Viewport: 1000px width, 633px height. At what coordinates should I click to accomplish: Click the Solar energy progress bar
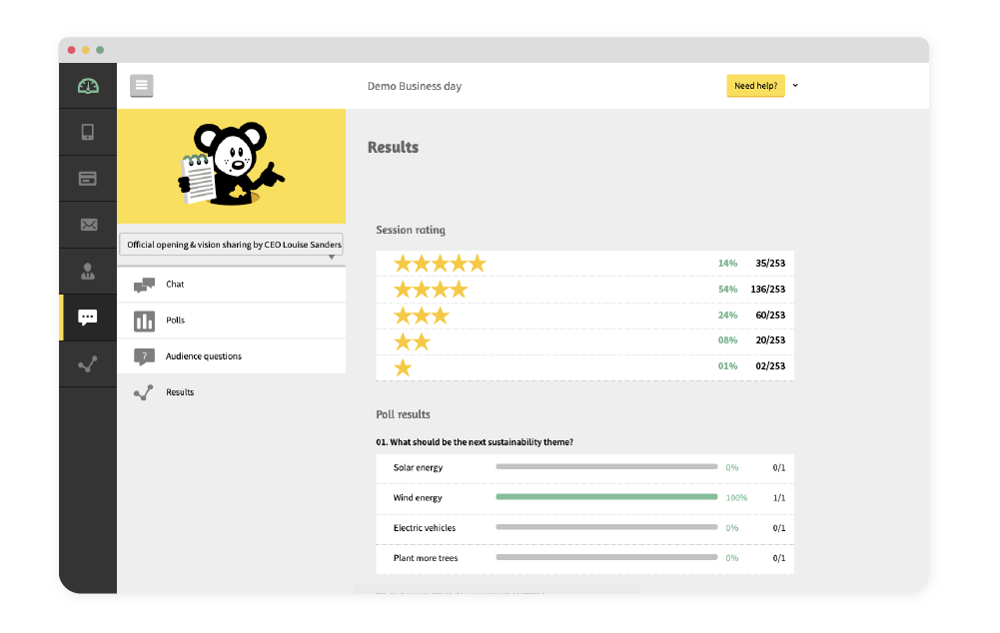click(607, 467)
